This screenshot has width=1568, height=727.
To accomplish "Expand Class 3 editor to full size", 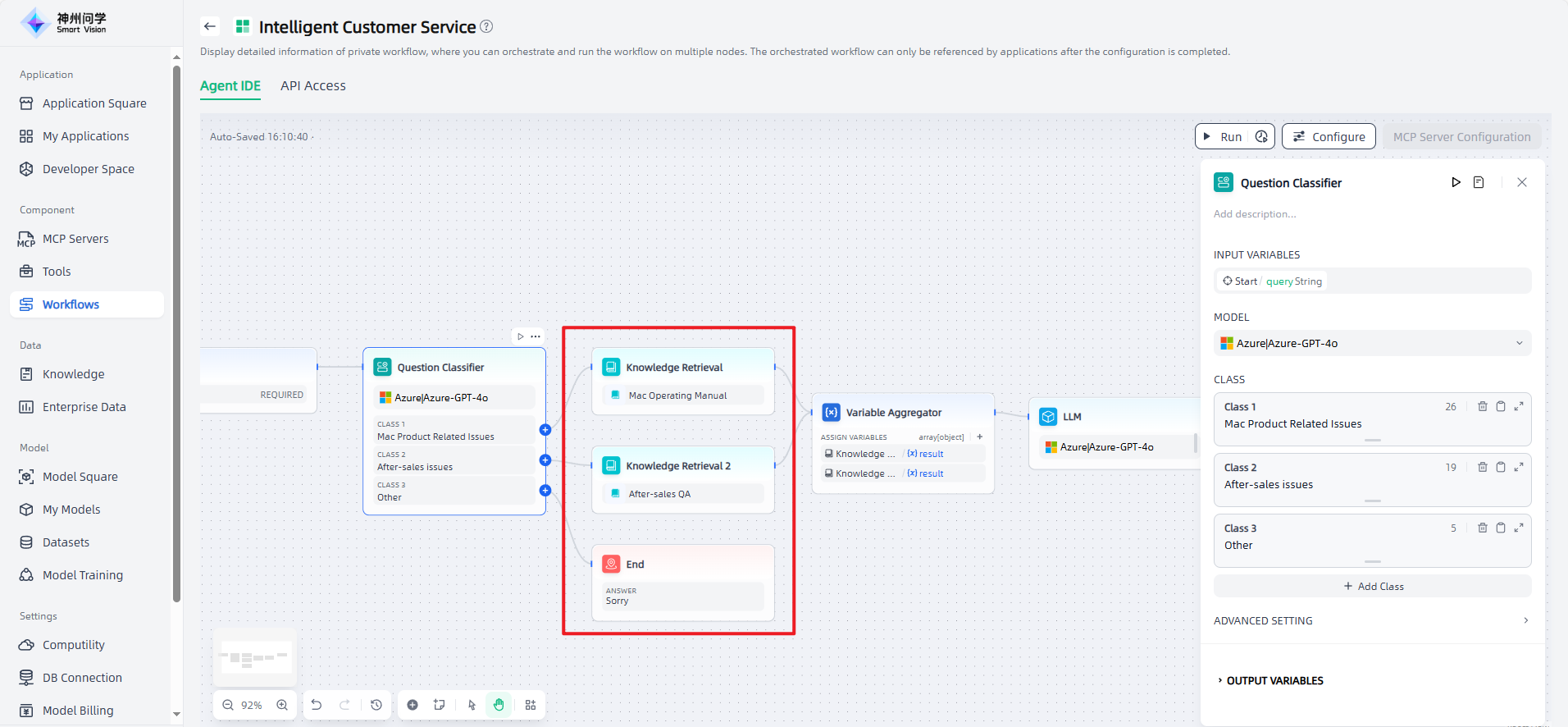I will [x=1519, y=528].
